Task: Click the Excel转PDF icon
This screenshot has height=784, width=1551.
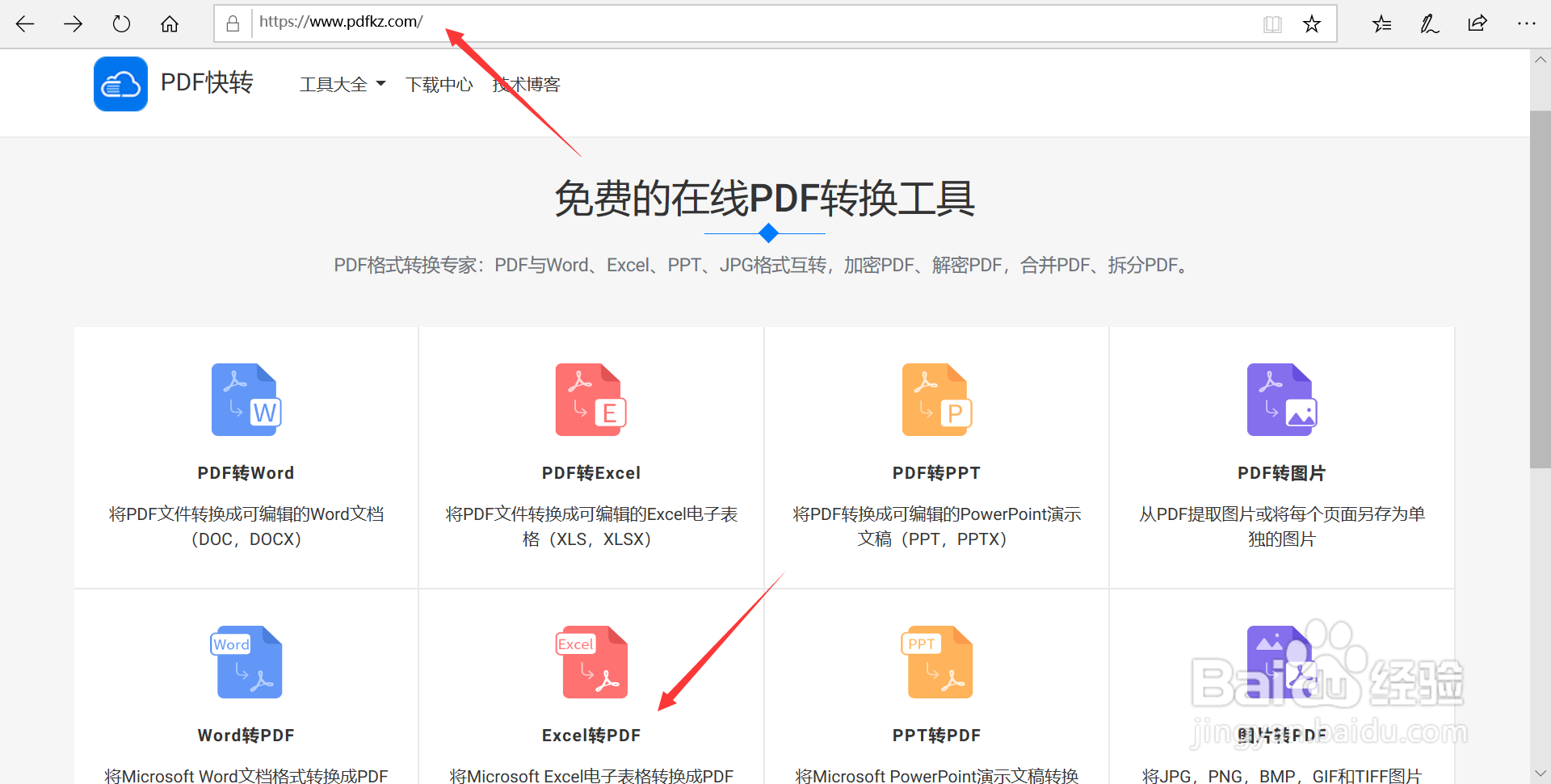Action: click(x=592, y=662)
